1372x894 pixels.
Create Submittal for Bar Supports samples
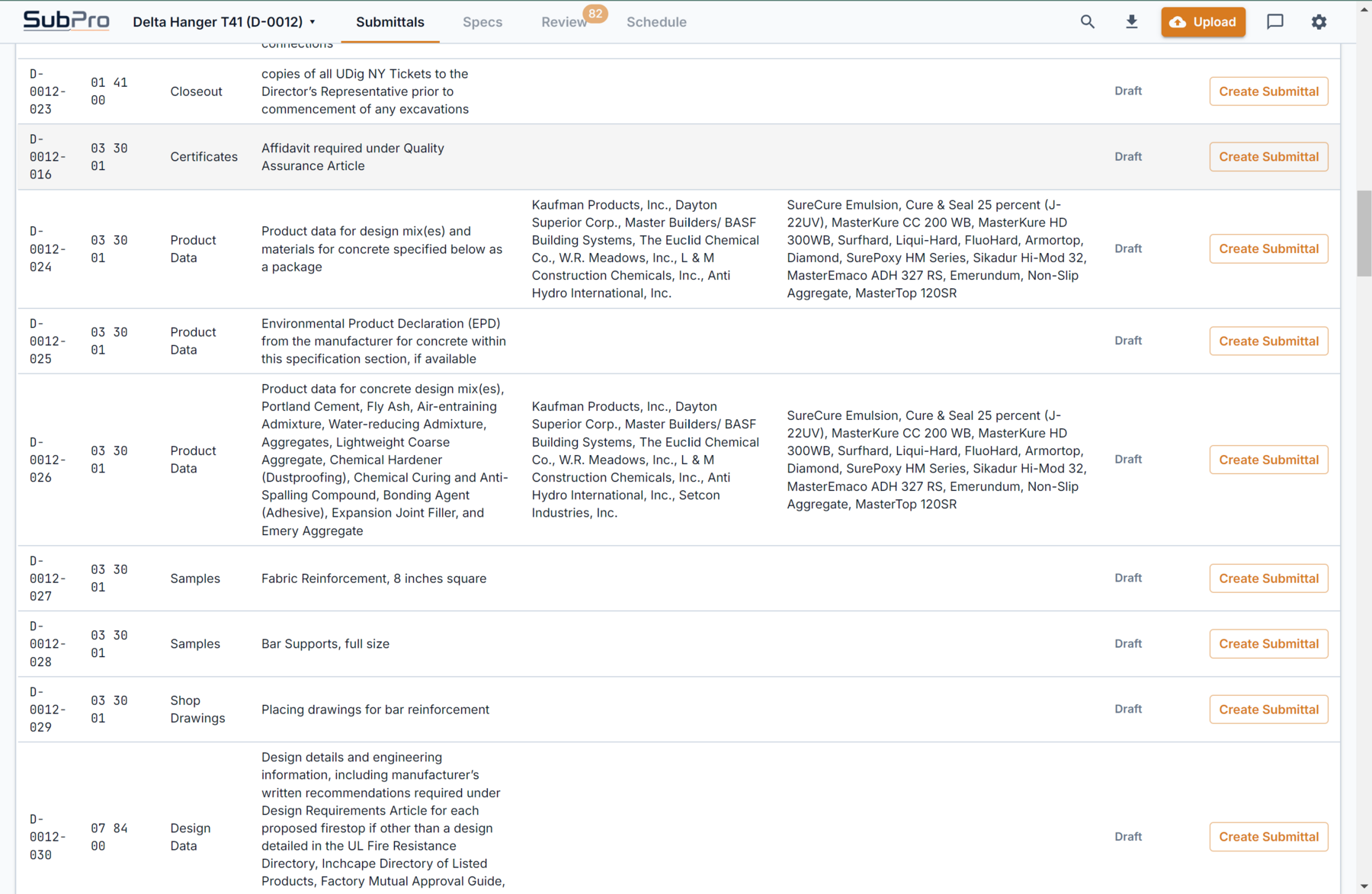click(x=1268, y=644)
